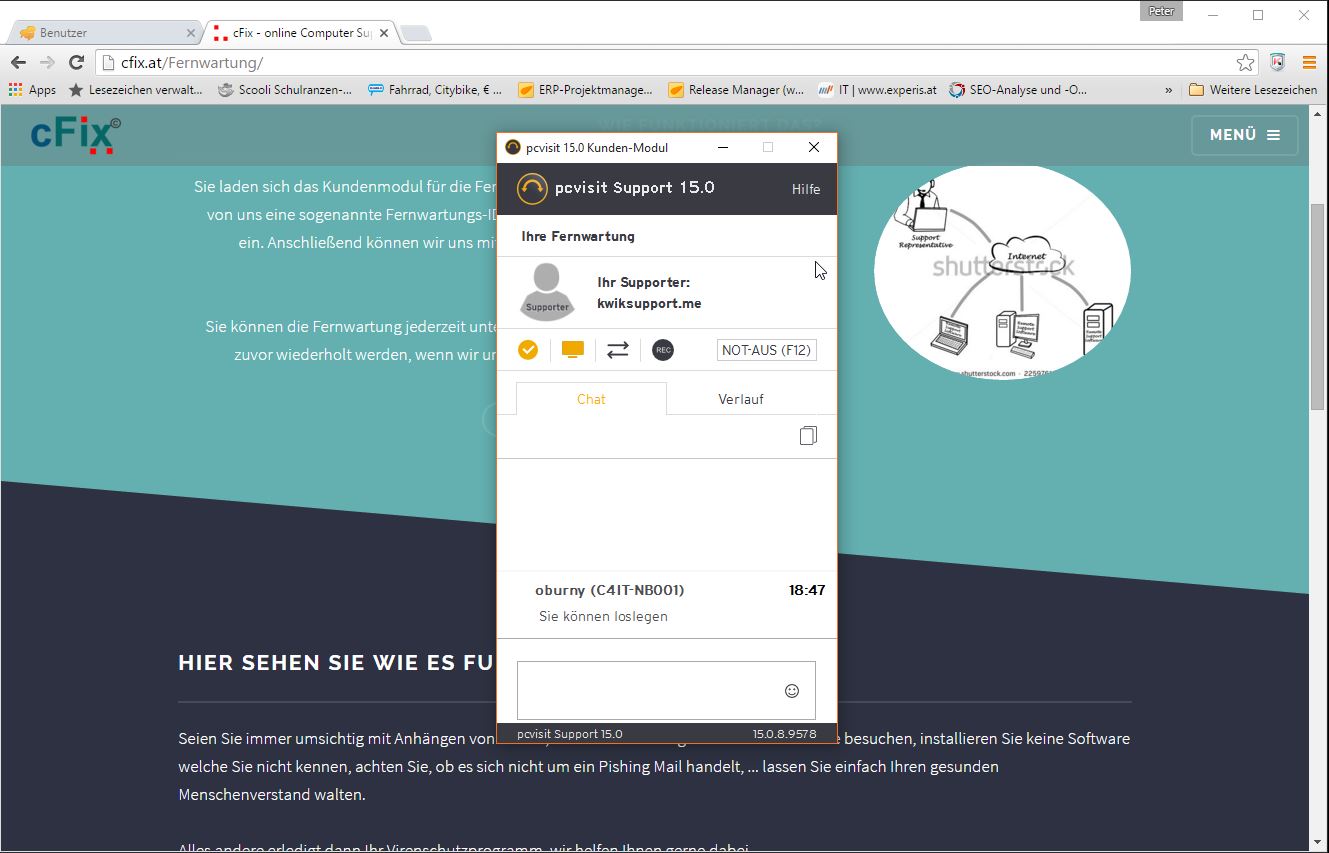Click the 'Ihre Fernwartung' heading
Viewport: 1329px width, 853px height.
pos(578,237)
